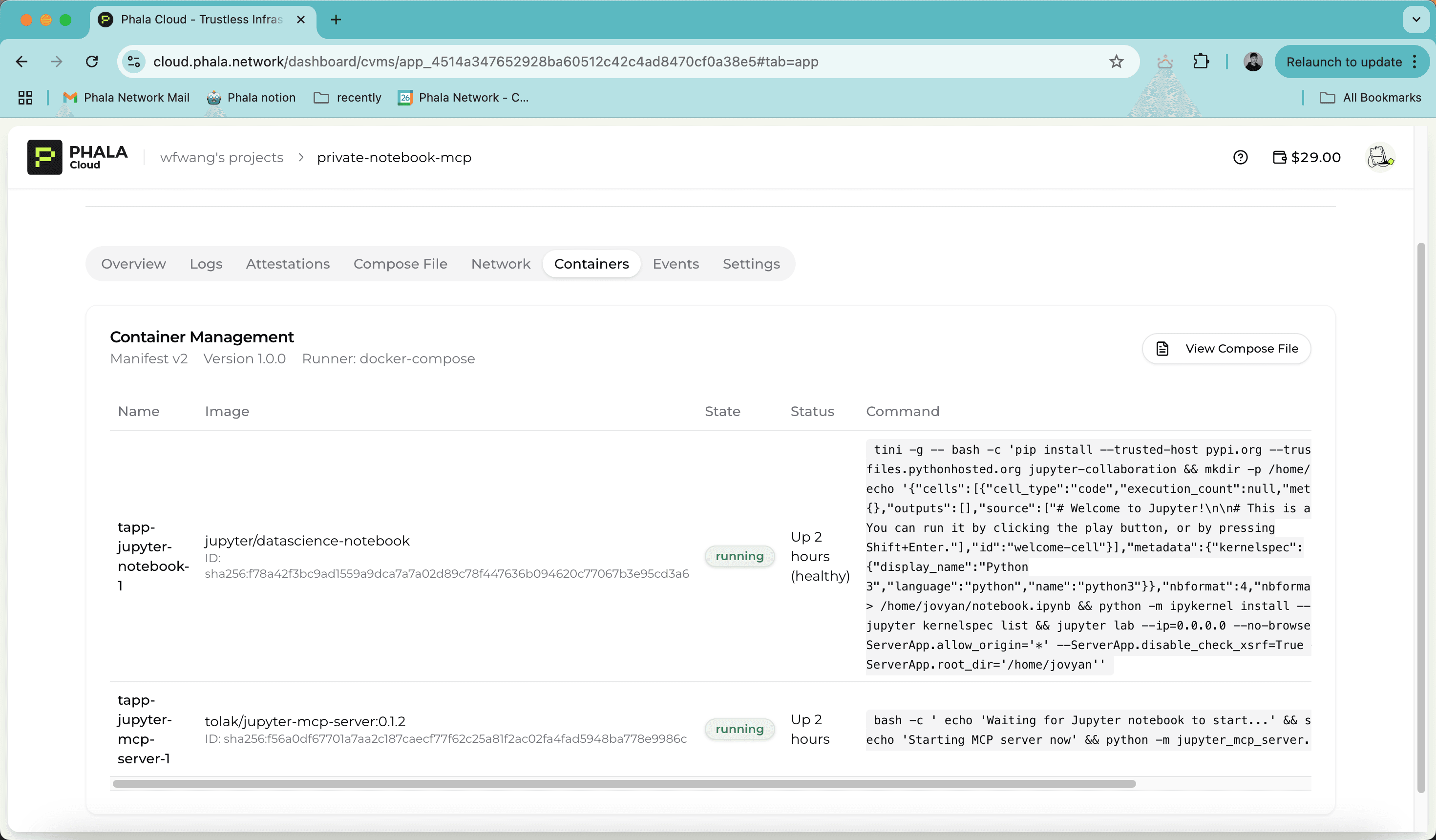Open the Settings tab

(x=750, y=264)
